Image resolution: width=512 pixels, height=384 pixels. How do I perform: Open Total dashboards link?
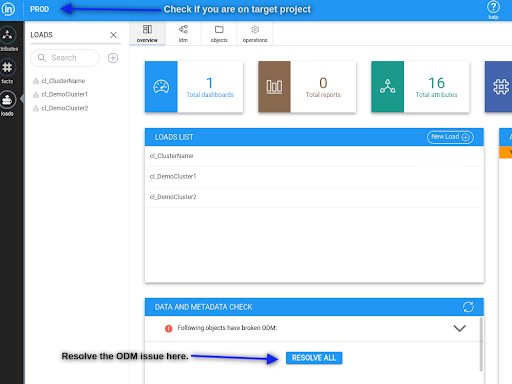pyautogui.click(x=210, y=95)
